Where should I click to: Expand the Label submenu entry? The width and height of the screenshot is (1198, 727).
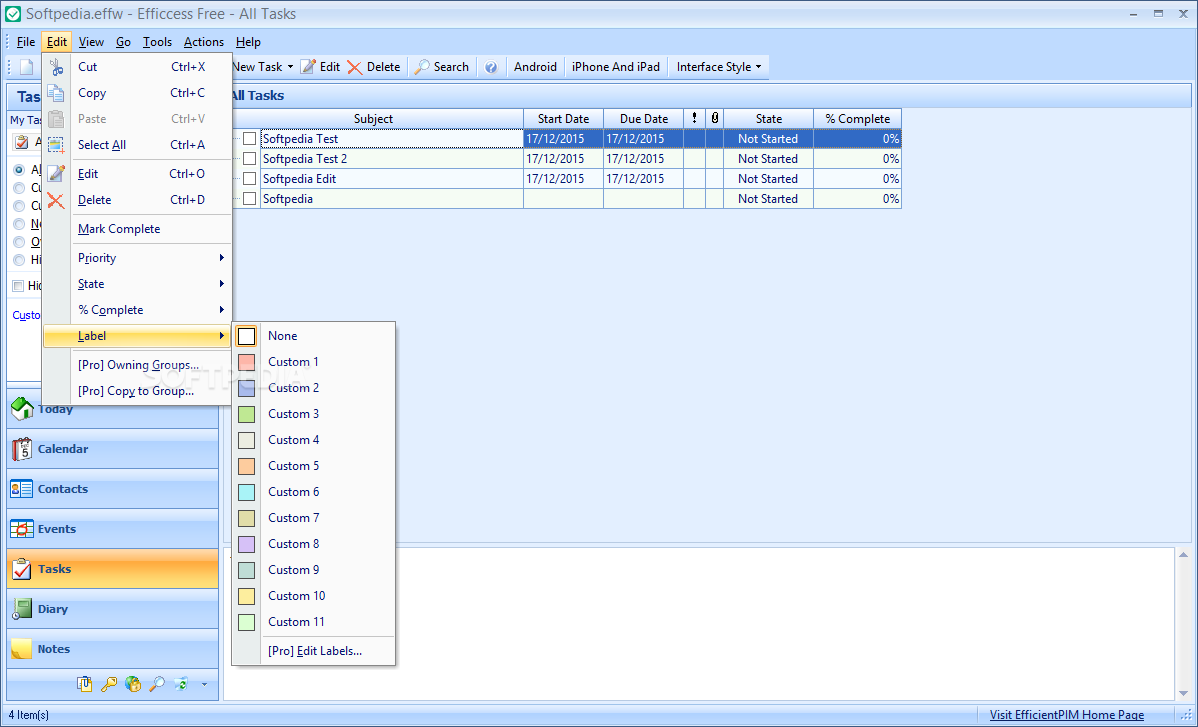point(138,336)
